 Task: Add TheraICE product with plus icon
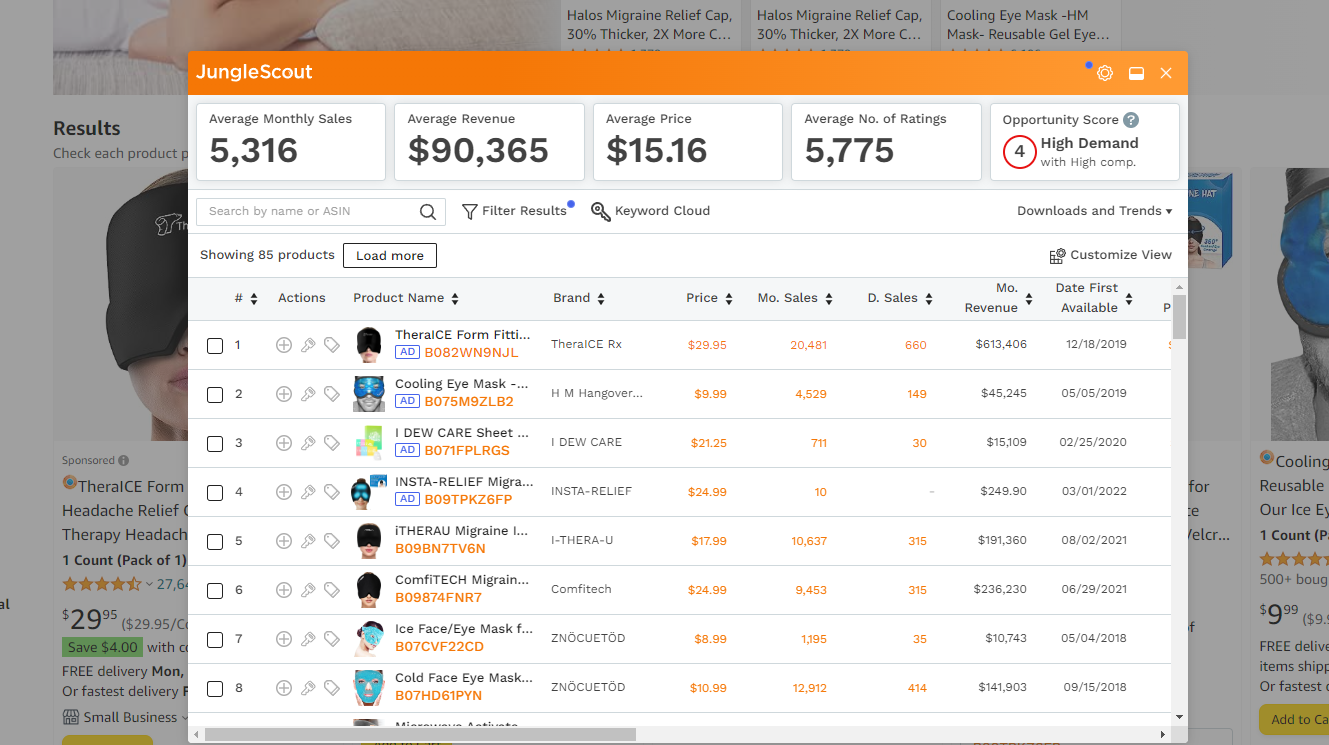[284, 345]
